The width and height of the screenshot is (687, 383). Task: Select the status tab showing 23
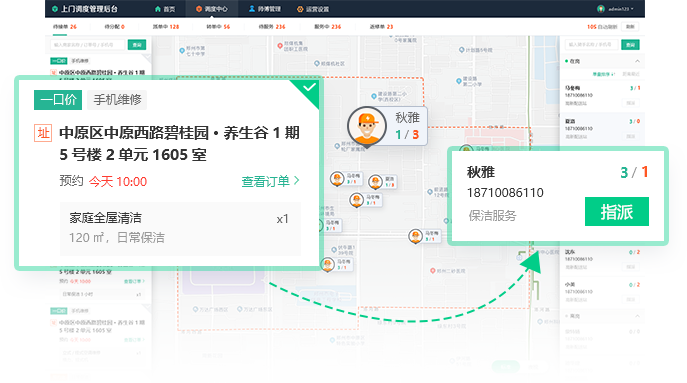click(381, 27)
